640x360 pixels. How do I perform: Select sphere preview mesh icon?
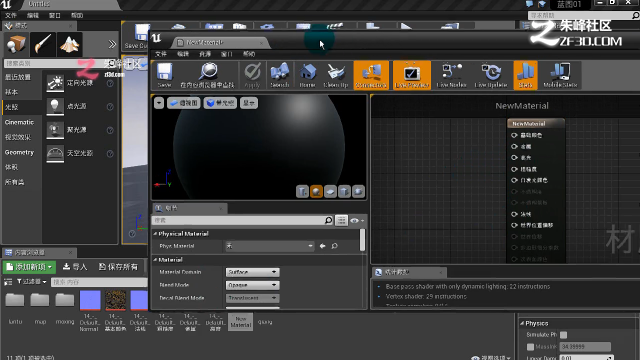pyautogui.click(x=316, y=191)
